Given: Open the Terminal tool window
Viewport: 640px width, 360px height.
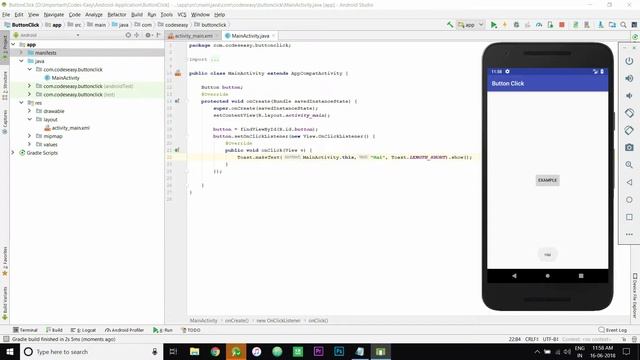Looking at the screenshot, I should tap(25, 330).
